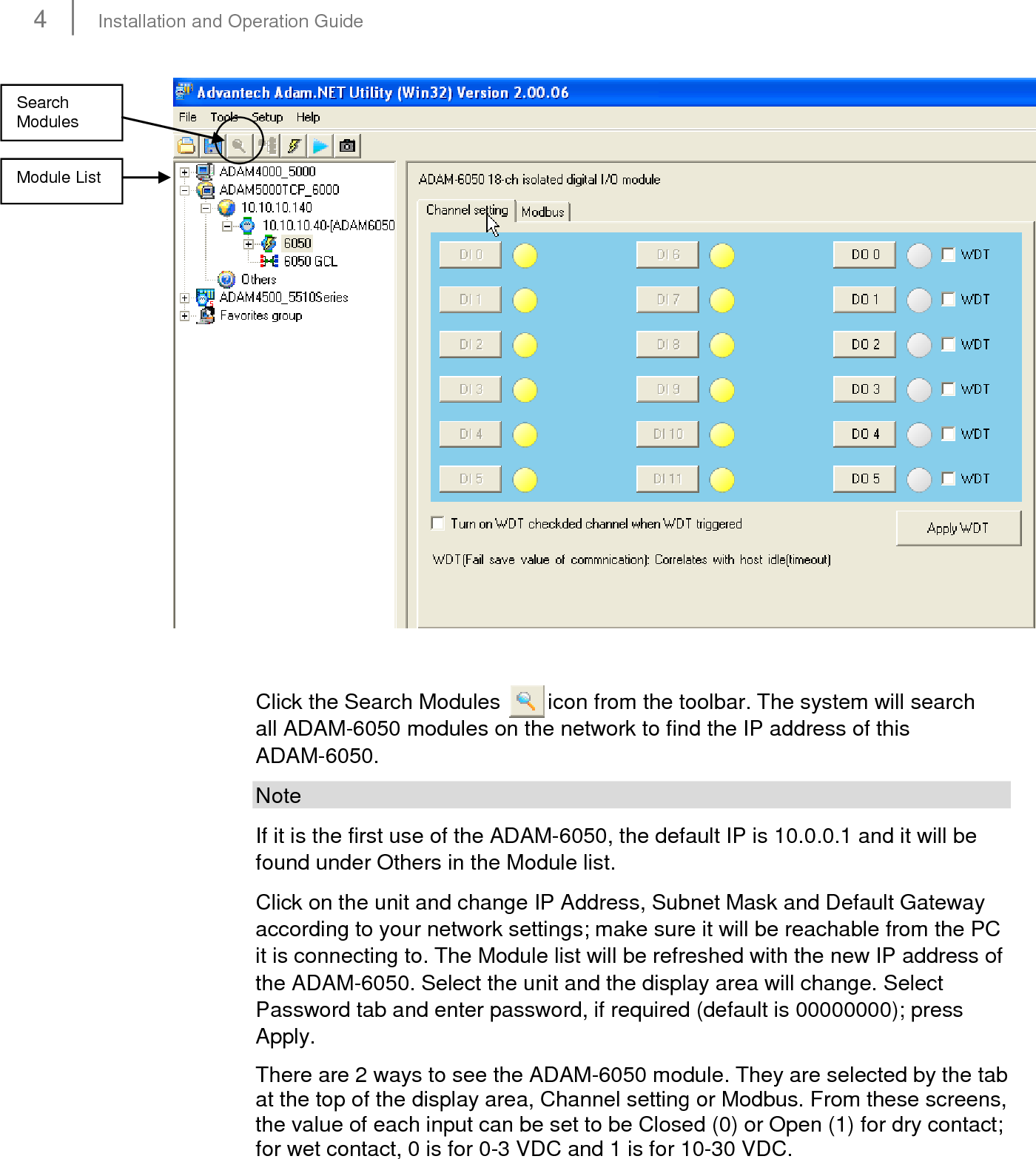Click the Search Modules magnifier icon
This screenshot has height=1159, width=1036.
click(238, 145)
